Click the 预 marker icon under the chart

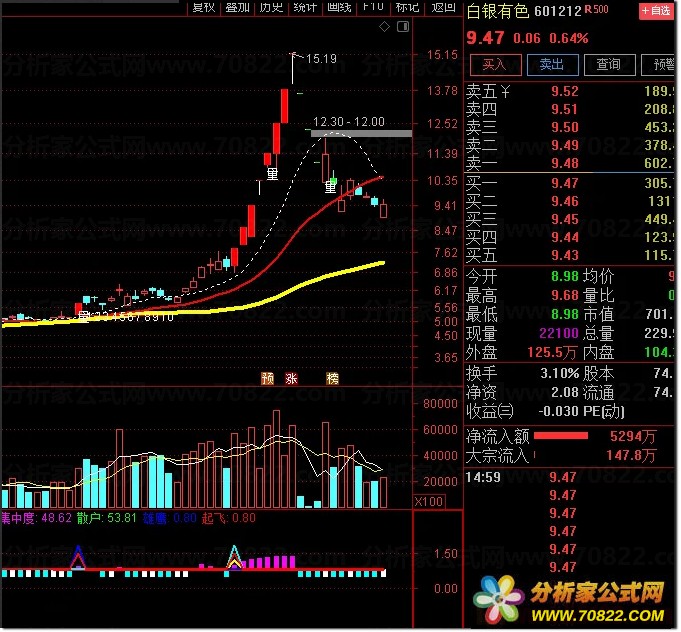(268, 379)
